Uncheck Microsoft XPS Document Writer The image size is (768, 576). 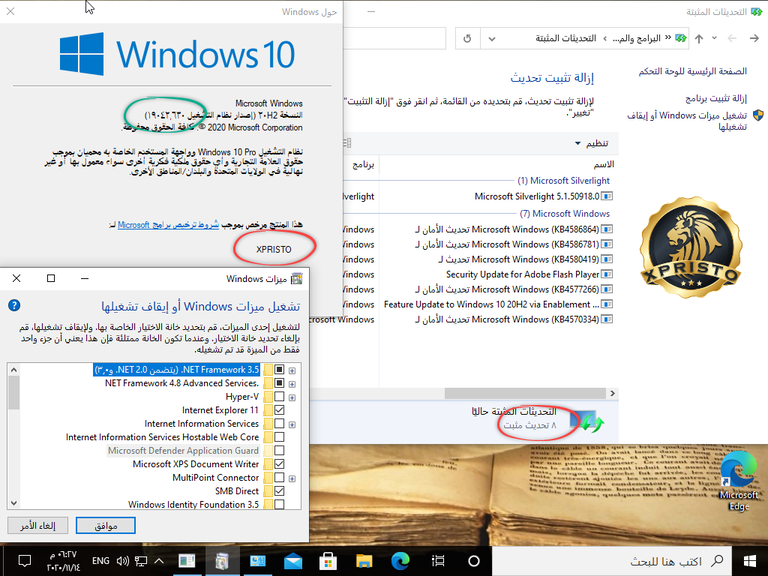click(x=279, y=464)
